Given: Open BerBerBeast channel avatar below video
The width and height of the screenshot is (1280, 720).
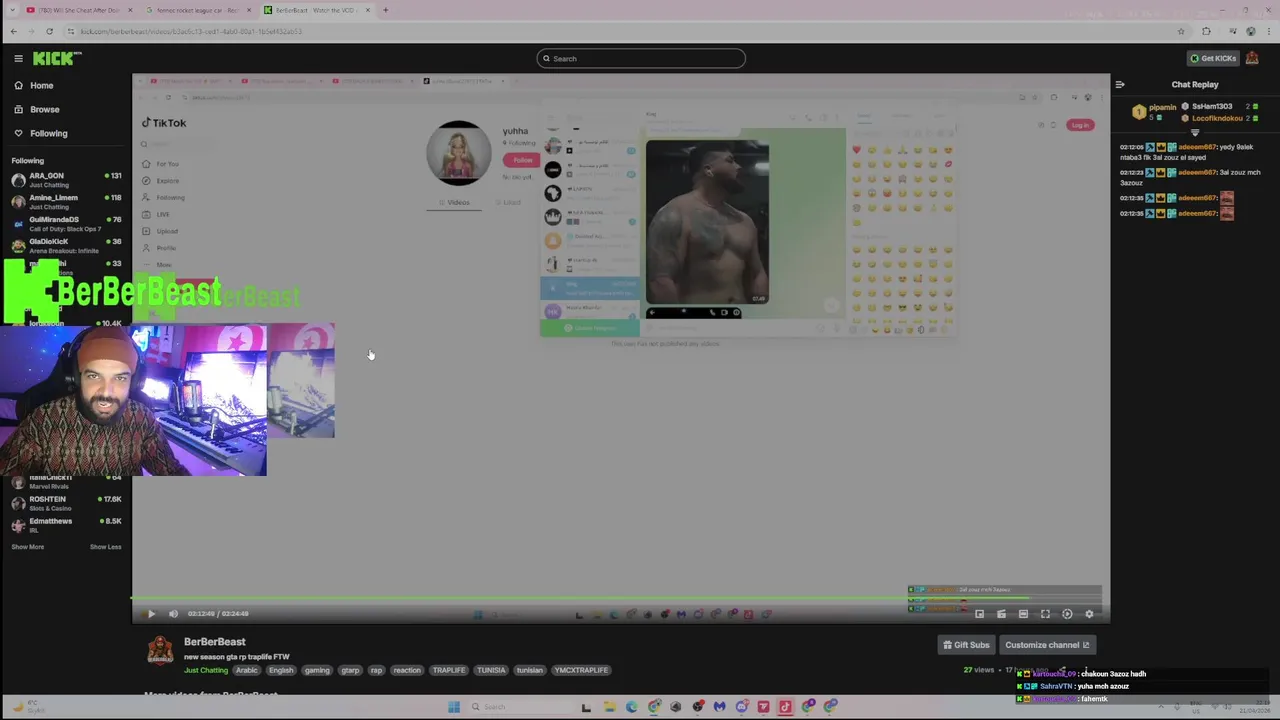Looking at the screenshot, I should pyautogui.click(x=160, y=651).
